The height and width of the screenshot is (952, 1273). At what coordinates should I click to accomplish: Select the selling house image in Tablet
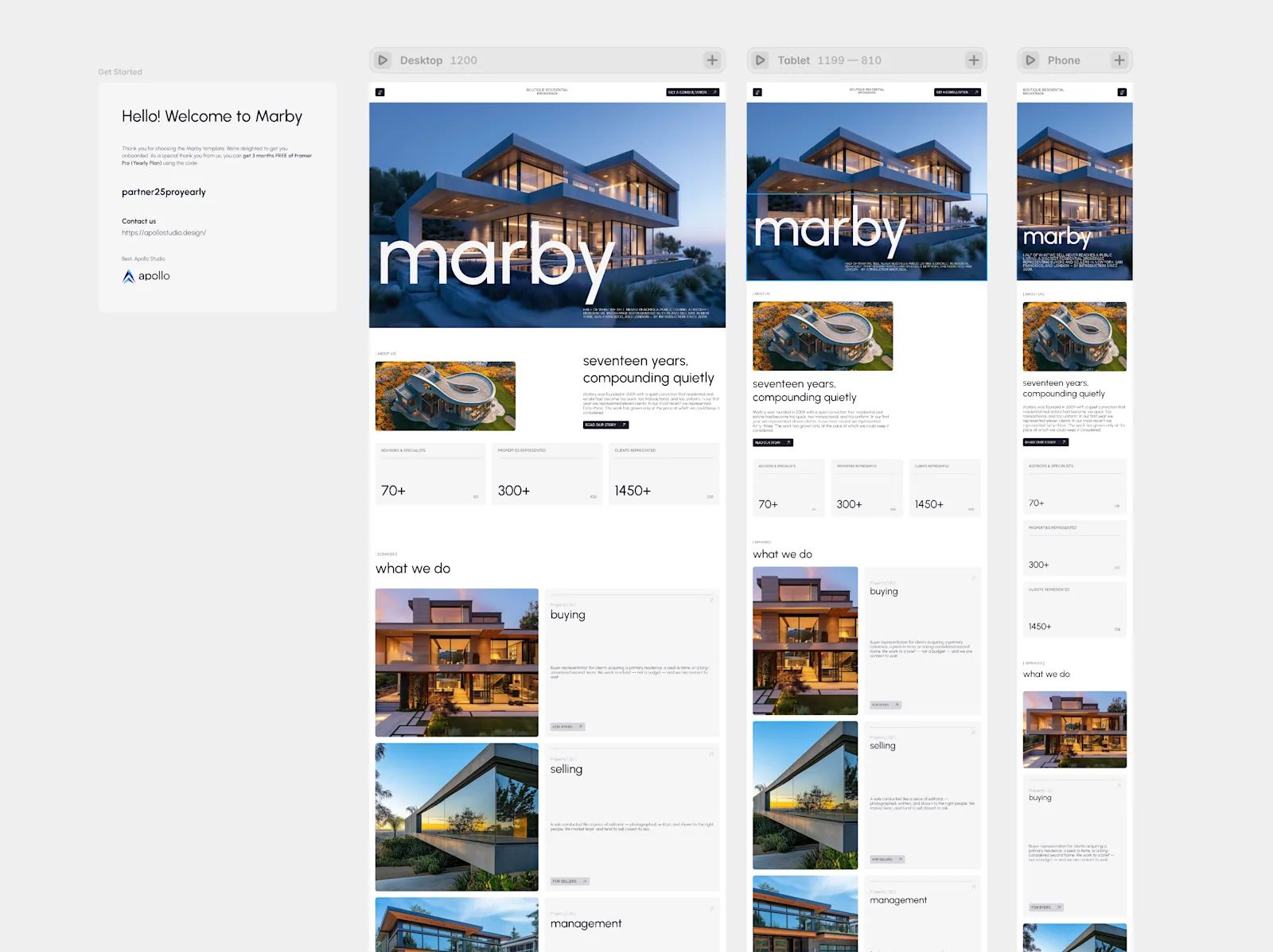[805, 795]
